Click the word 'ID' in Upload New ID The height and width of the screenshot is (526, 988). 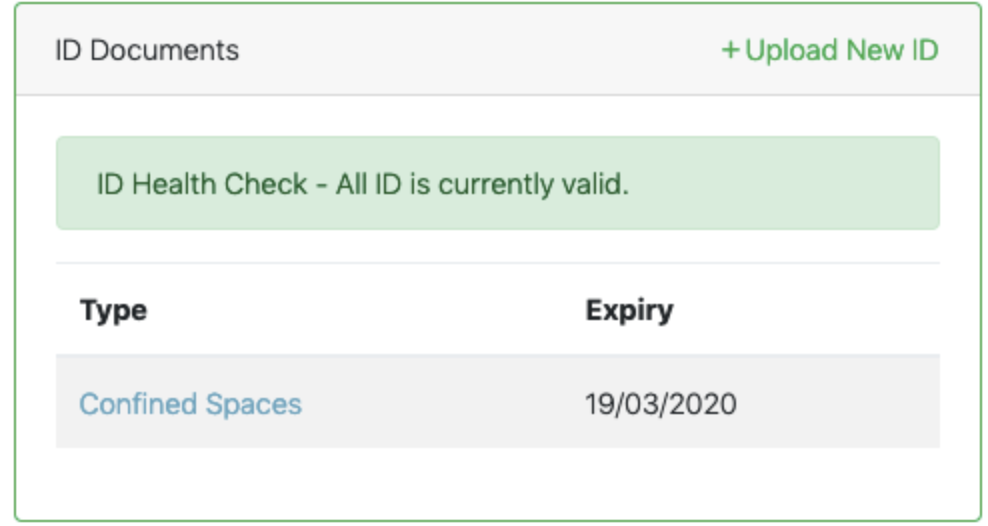tap(924, 50)
